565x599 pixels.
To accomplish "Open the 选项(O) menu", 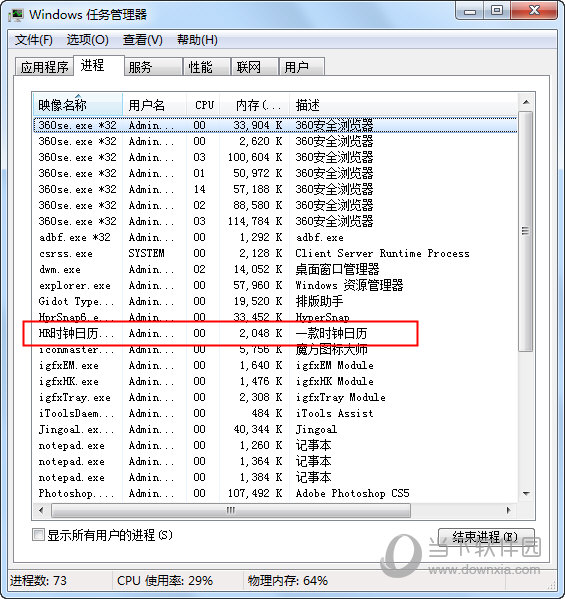I will (x=87, y=40).
